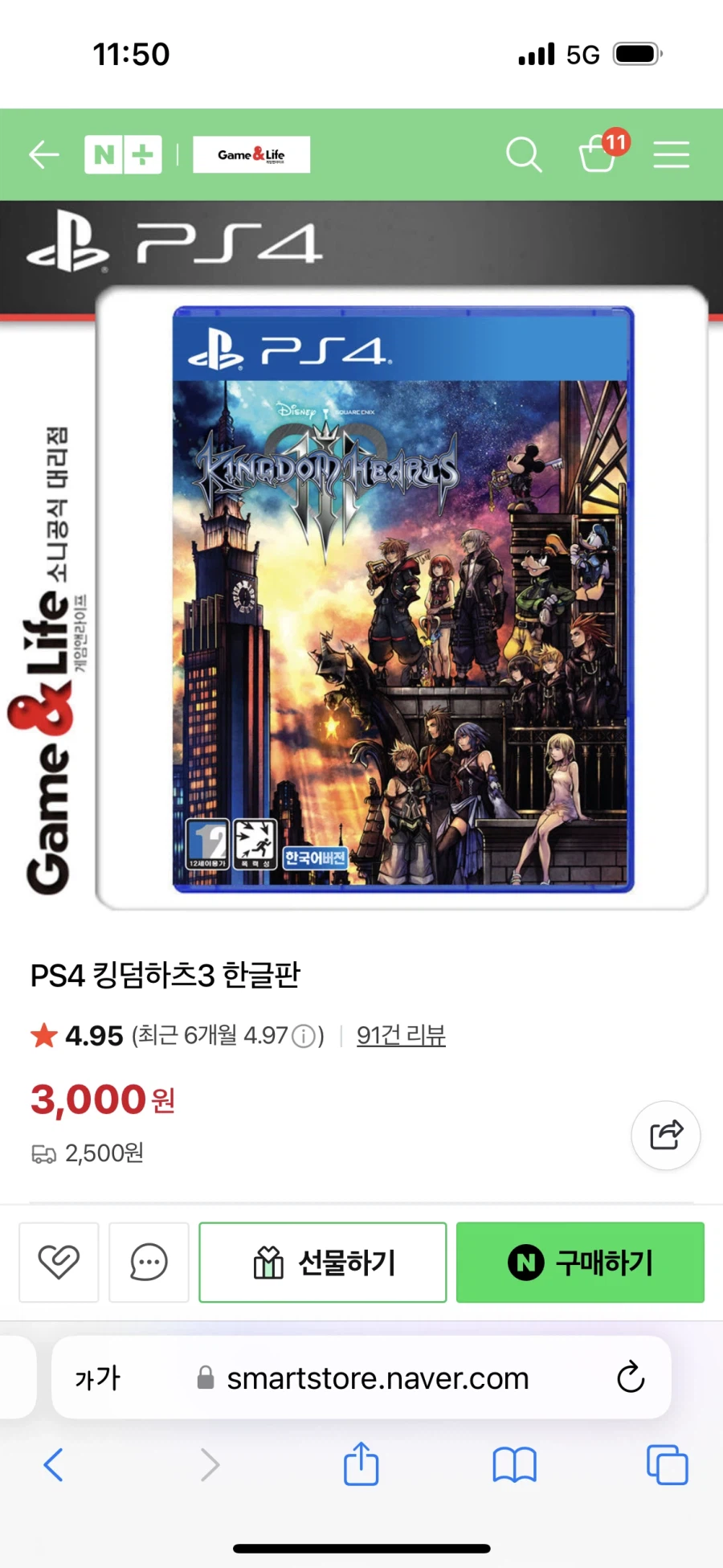Open the hamburger menu
This screenshot has height=1568, width=723.
coord(672,154)
